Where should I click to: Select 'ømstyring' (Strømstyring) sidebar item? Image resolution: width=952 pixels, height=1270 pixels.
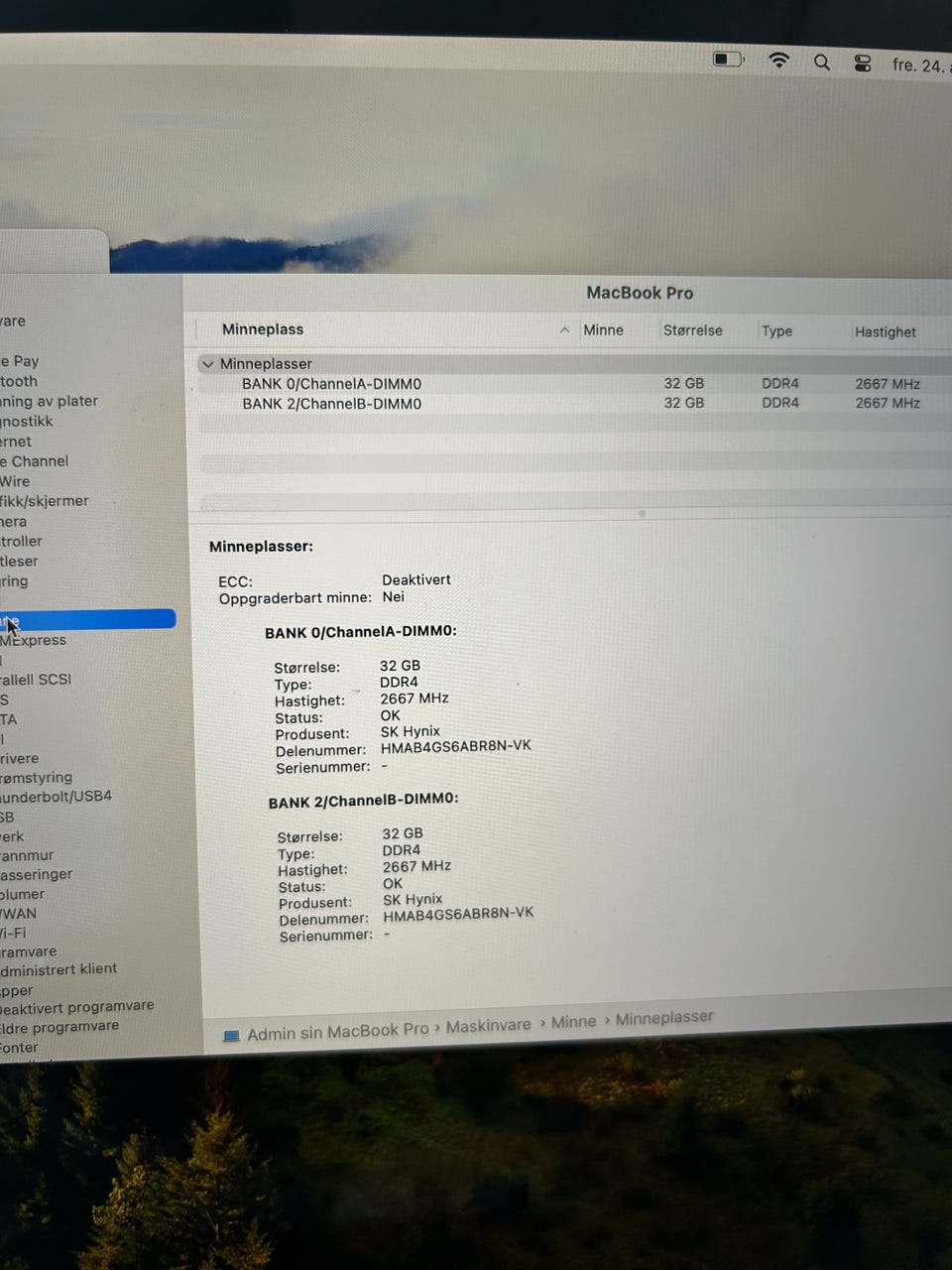(x=37, y=777)
